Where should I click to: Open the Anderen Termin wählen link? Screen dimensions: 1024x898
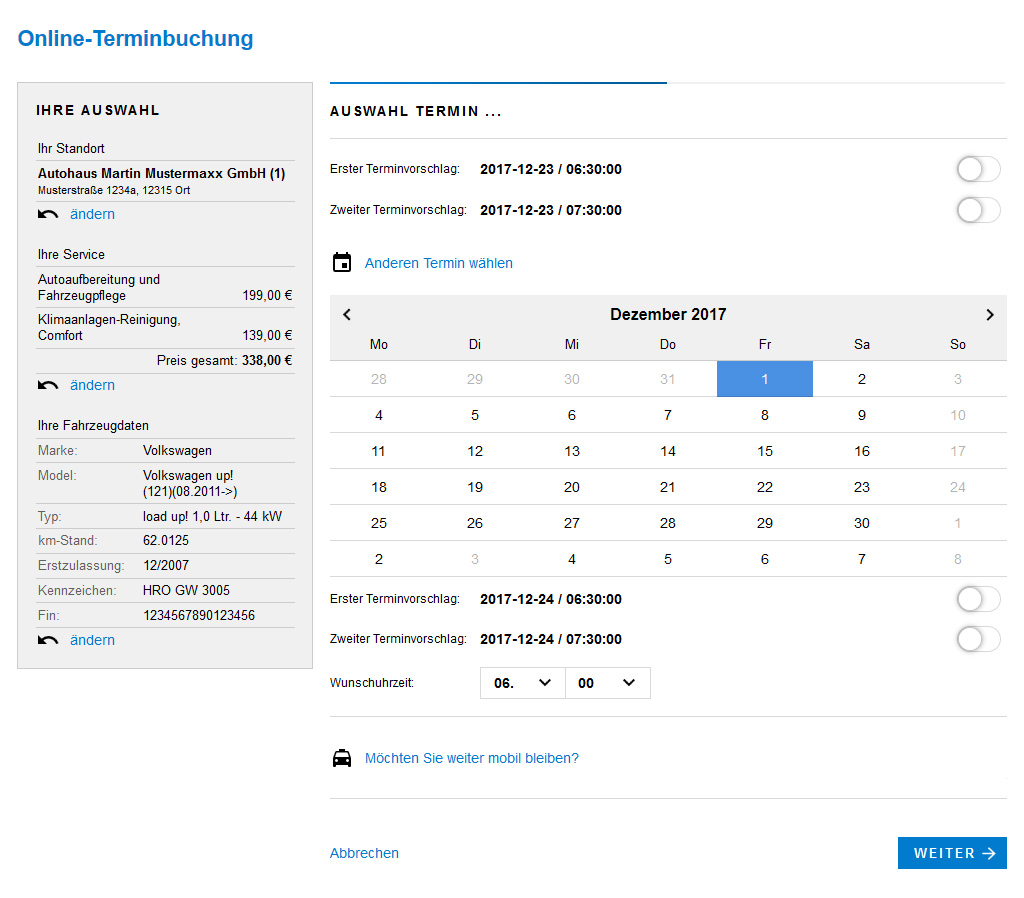[438, 263]
